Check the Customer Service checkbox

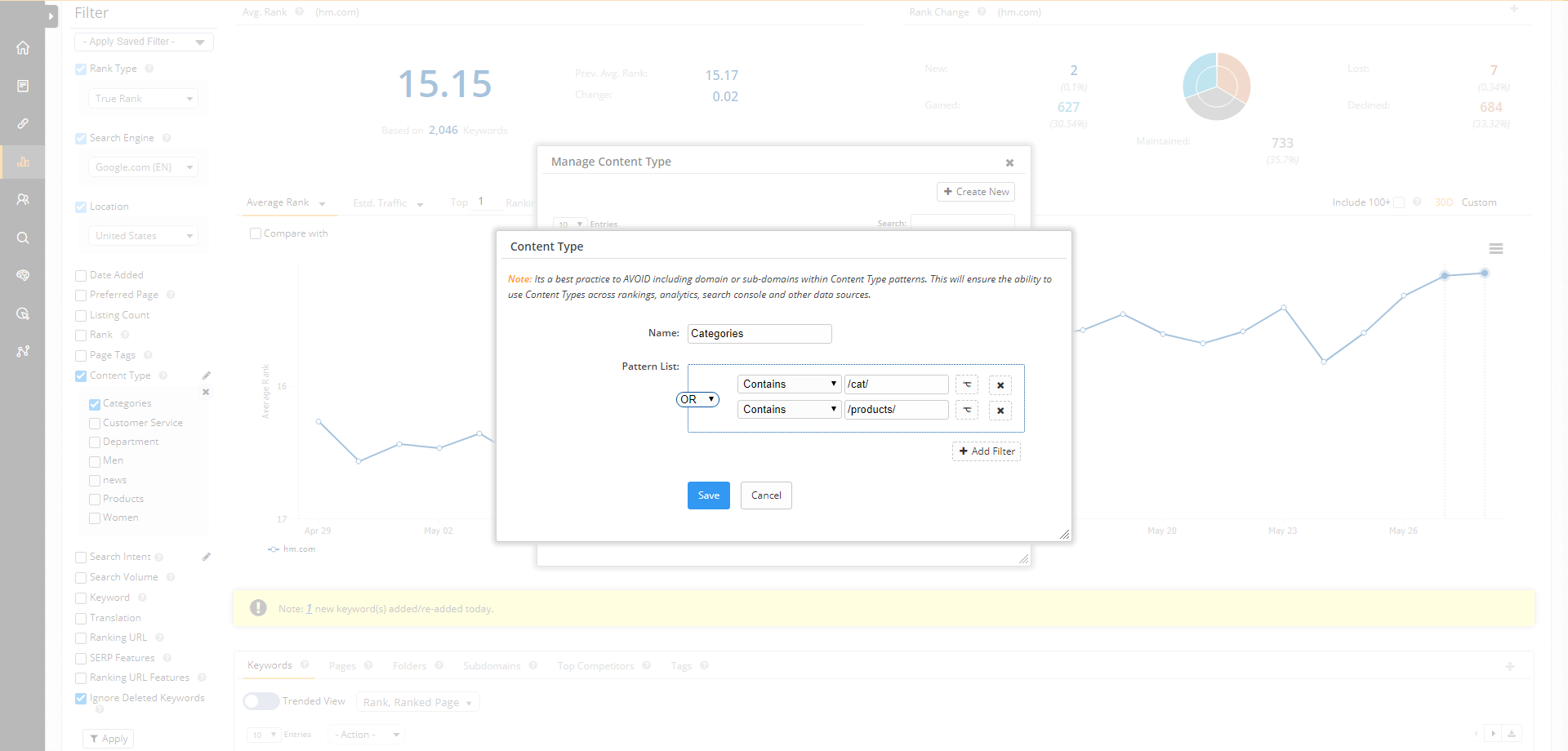95,424
